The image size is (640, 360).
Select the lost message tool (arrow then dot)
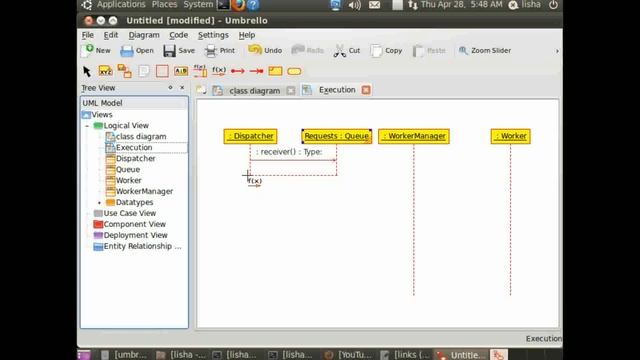coord(257,71)
